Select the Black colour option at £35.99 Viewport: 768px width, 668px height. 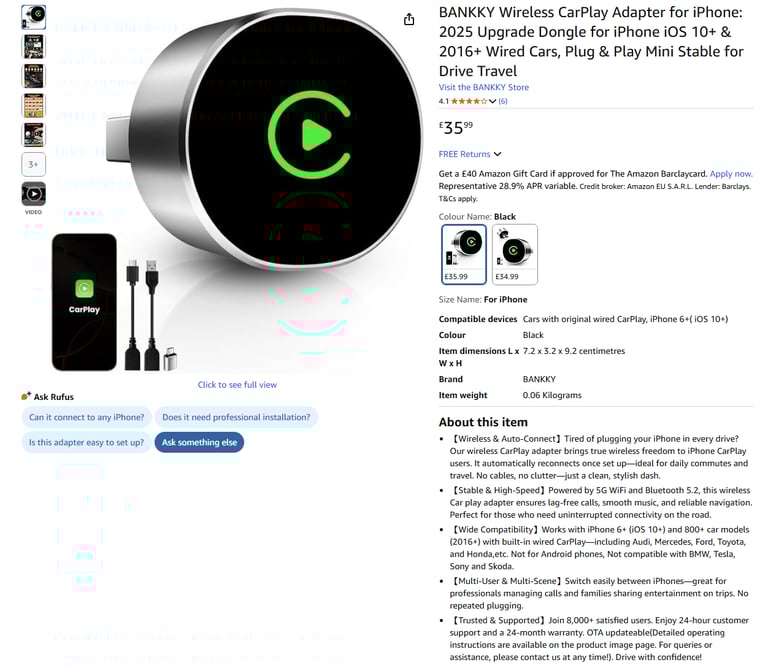pos(463,254)
